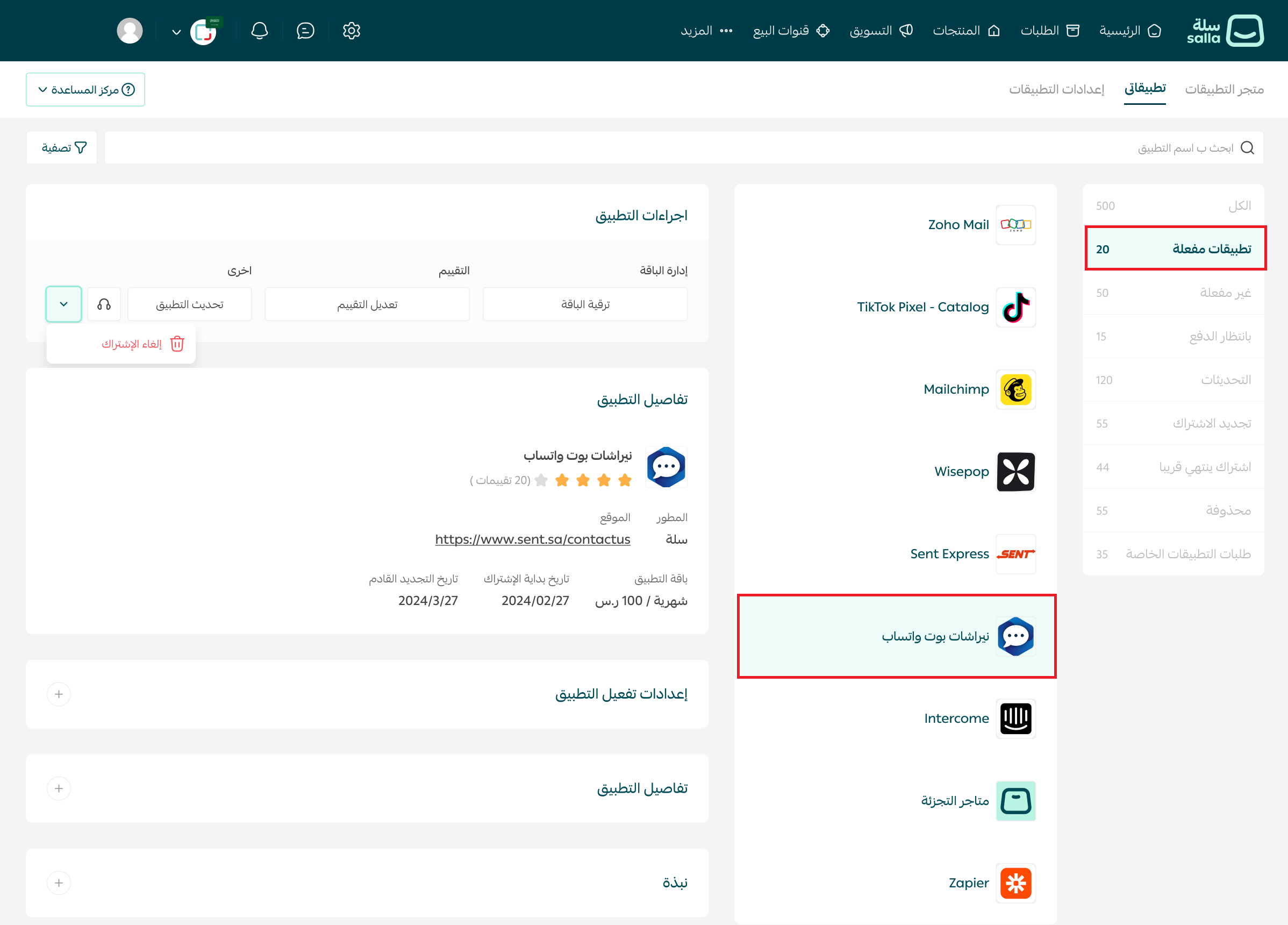The image size is (1288, 925).
Task: Select the التحديثات filter
Action: [x=1173, y=380]
